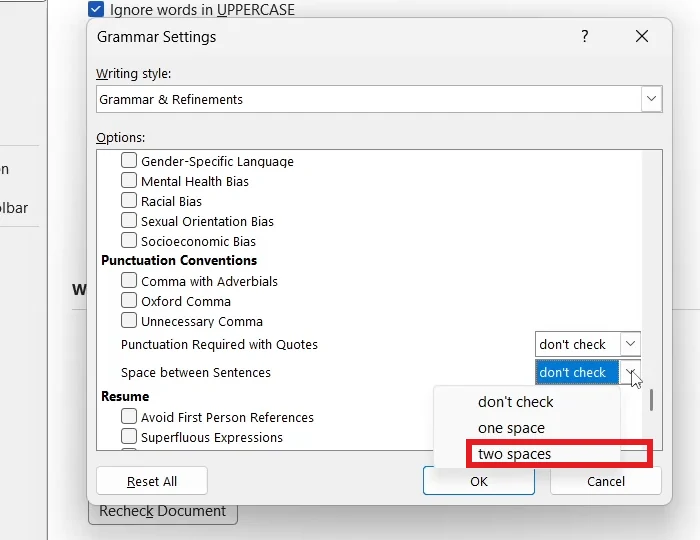The image size is (700, 540).
Task: Click the Space between Sentences label
Action: (x=196, y=373)
